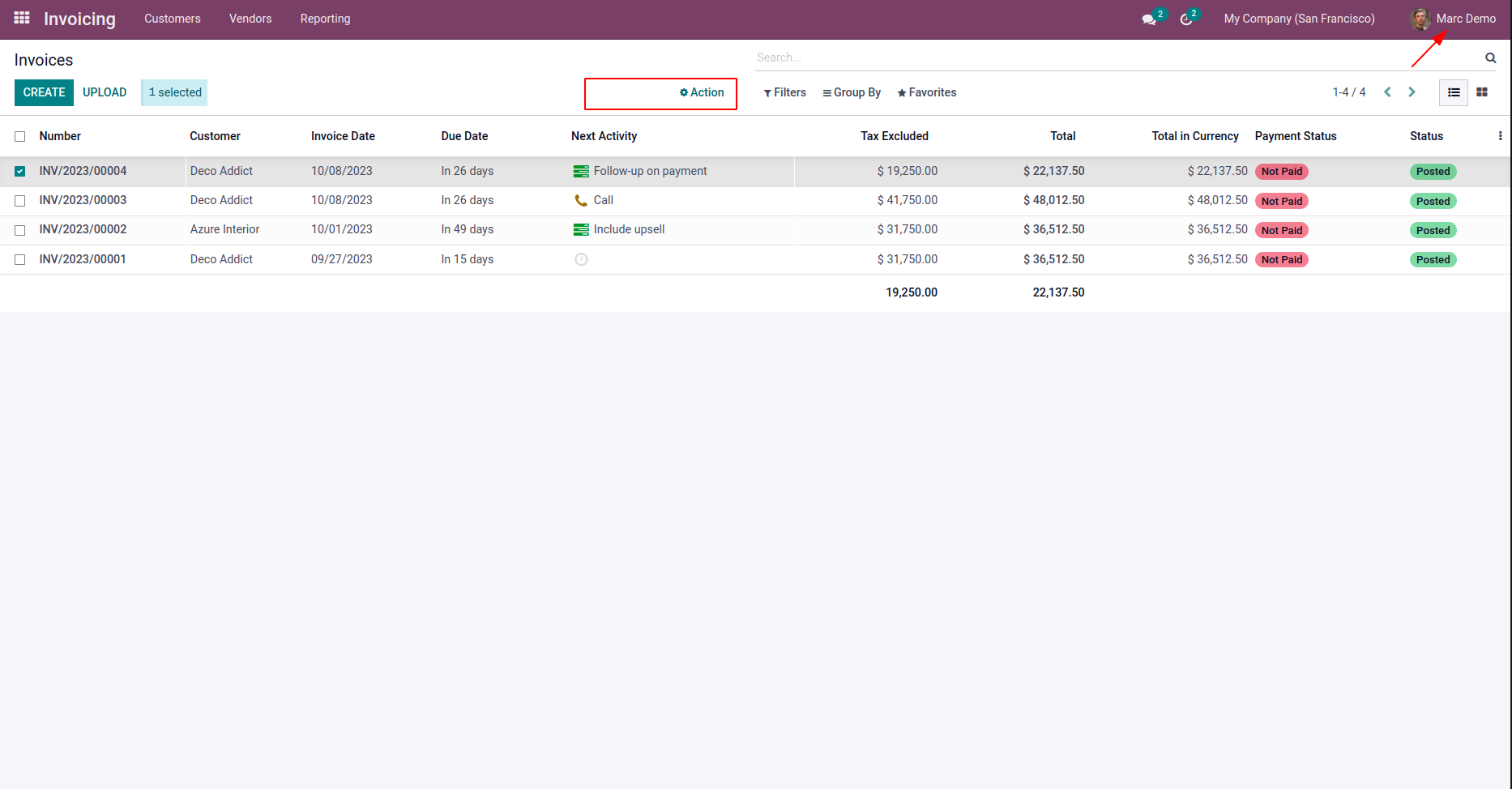Image resolution: width=1512 pixels, height=789 pixels.
Task: Expand the Group By dropdown
Action: [852, 92]
